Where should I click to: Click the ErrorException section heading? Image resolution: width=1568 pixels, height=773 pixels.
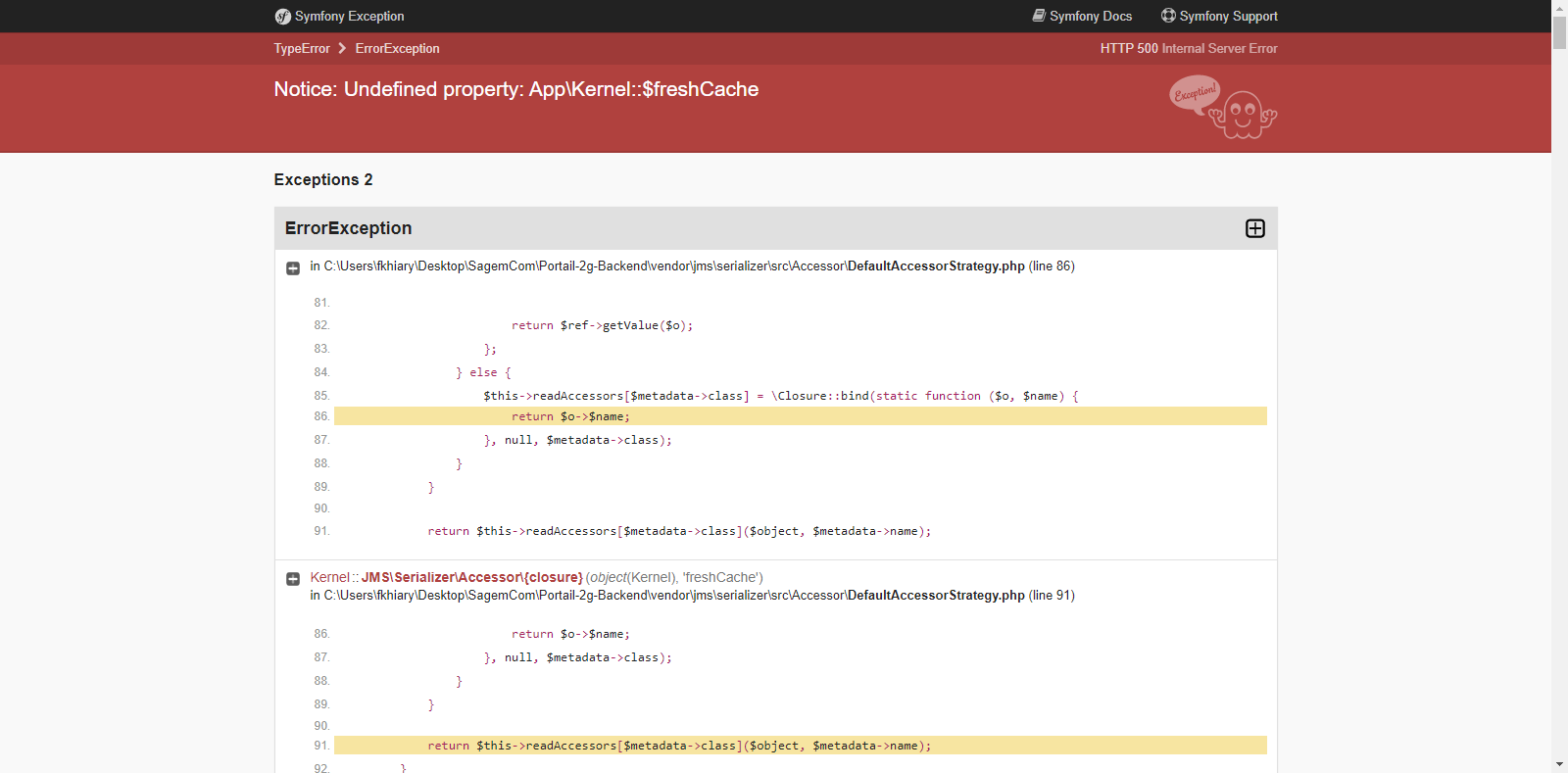tap(348, 228)
